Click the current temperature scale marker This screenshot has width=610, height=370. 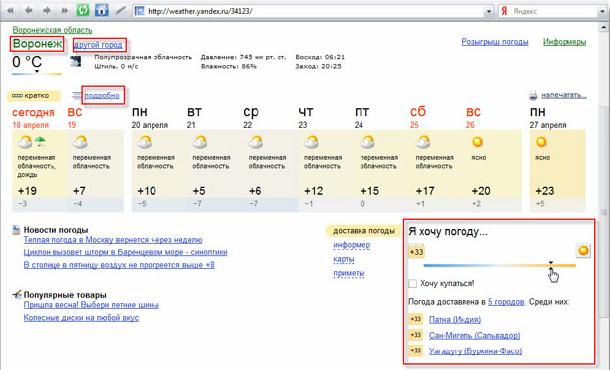pos(37,71)
